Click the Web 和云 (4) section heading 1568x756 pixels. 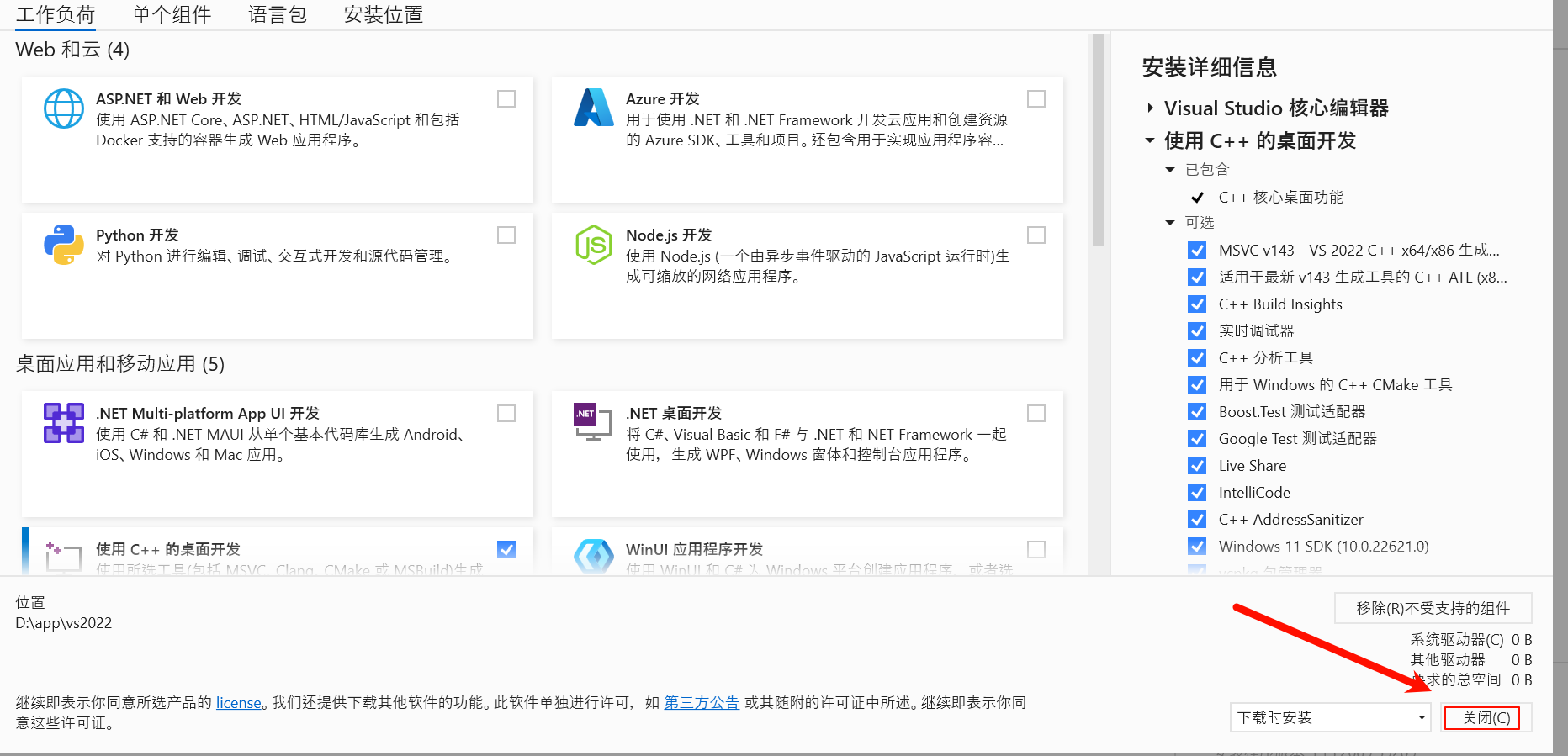pos(72,50)
